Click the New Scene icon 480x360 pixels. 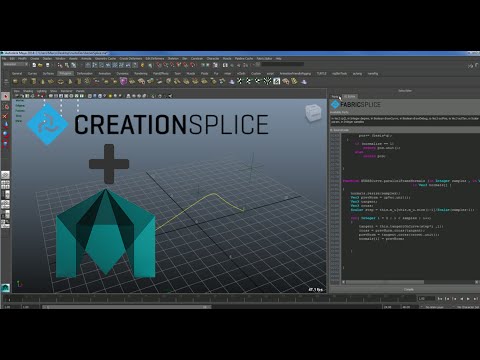point(34,65)
